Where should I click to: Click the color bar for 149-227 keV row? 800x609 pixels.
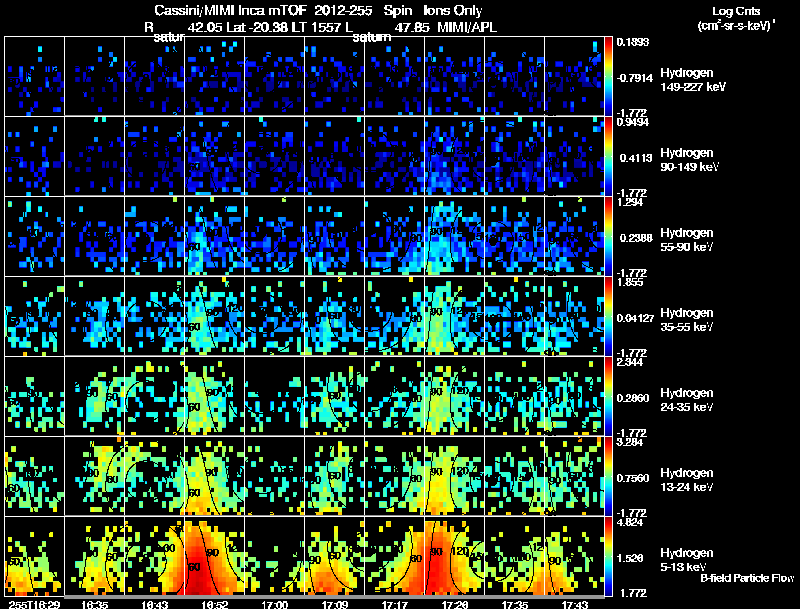click(608, 76)
